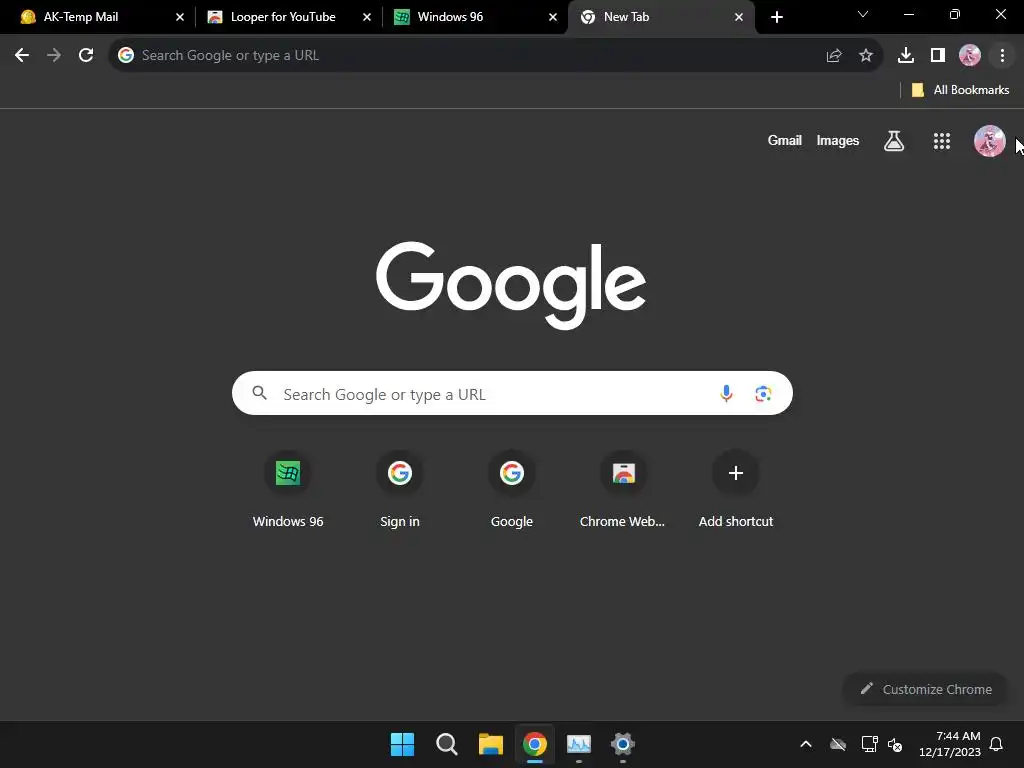Screen dimensions: 1024x768
Task: Open the notification bell
Action: pos(996,744)
